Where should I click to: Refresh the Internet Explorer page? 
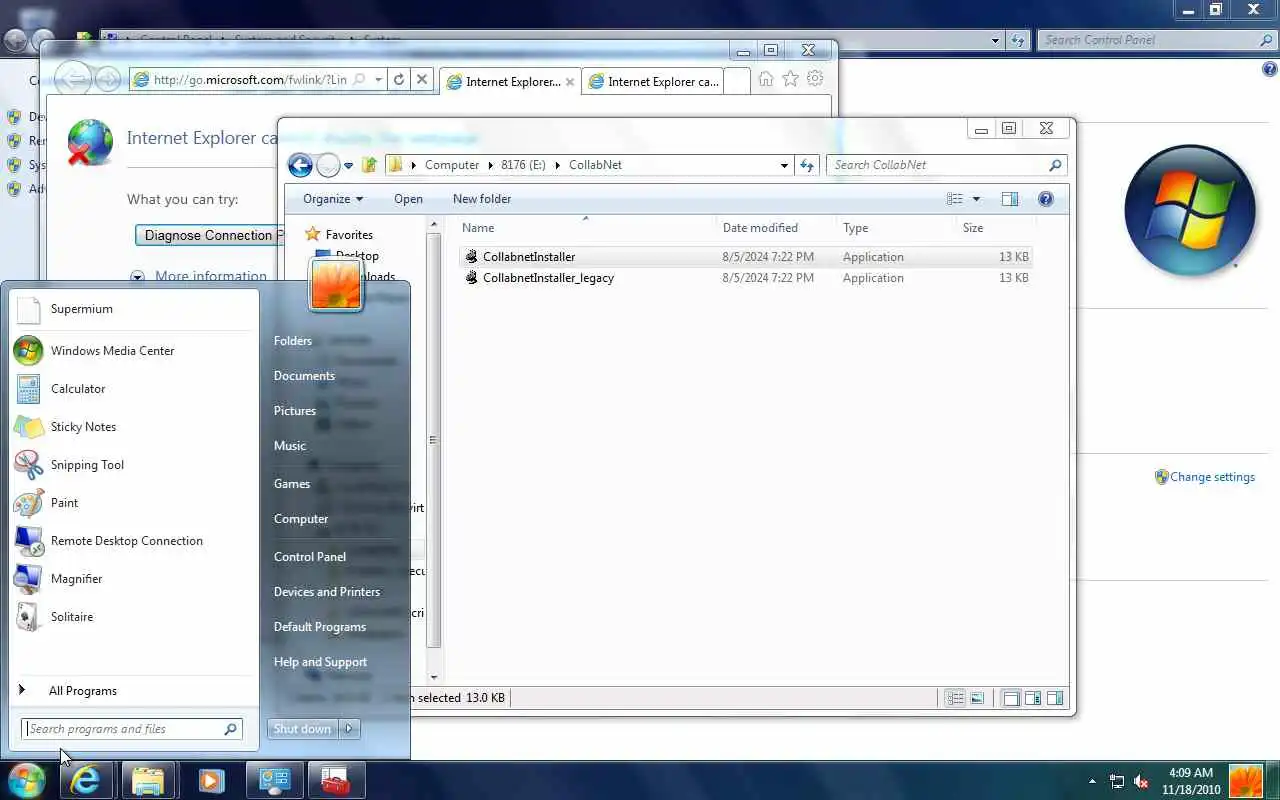pos(399,80)
